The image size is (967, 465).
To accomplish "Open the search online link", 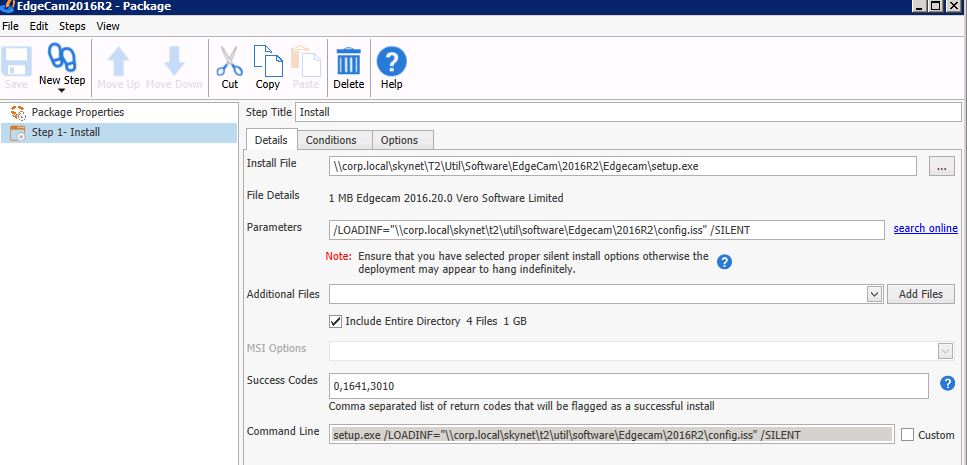I will pos(925,229).
